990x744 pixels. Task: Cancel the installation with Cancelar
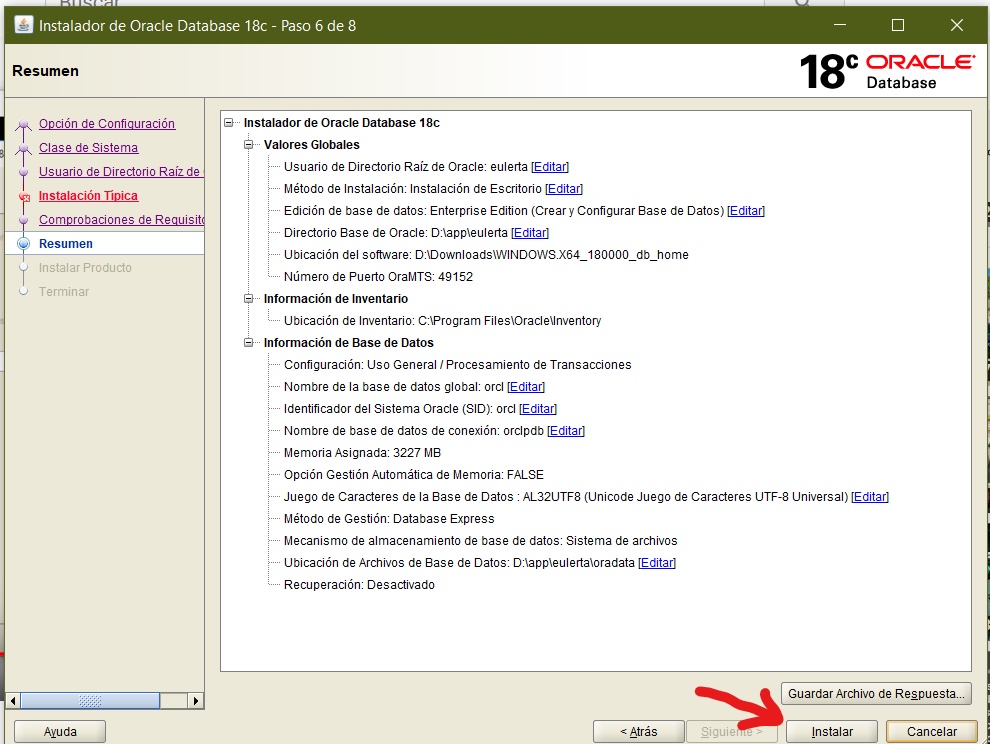tap(931, 731)
